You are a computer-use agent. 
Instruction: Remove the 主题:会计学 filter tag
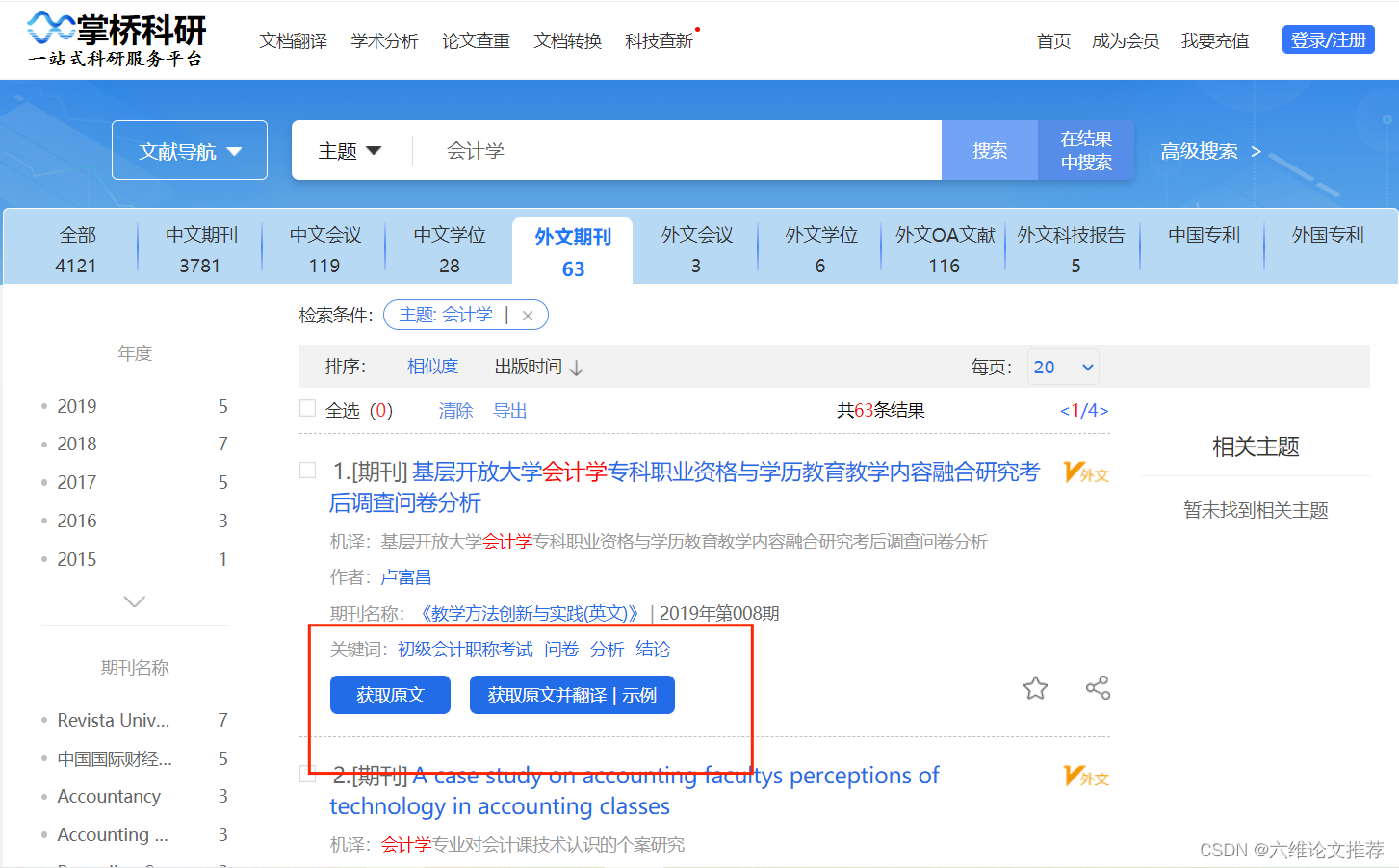[528, 315]
